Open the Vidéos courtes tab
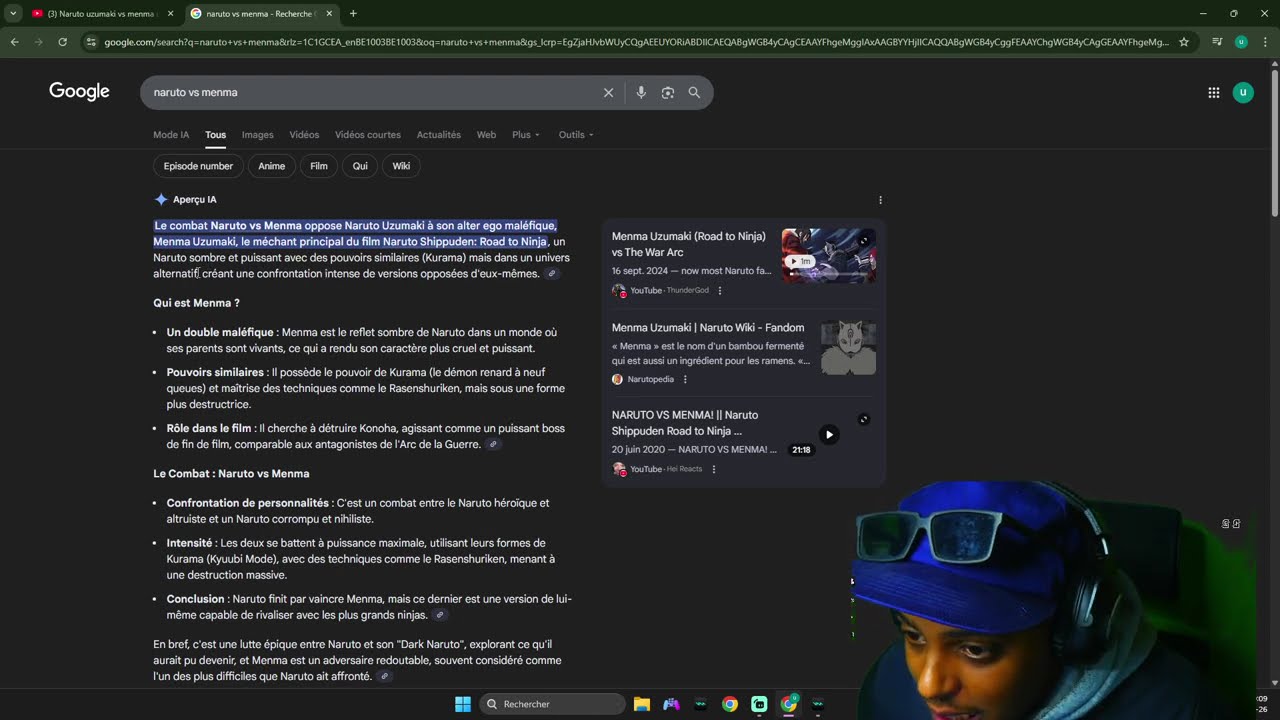Viewport: 1280px width, 720px height. [x=368, y=135]
